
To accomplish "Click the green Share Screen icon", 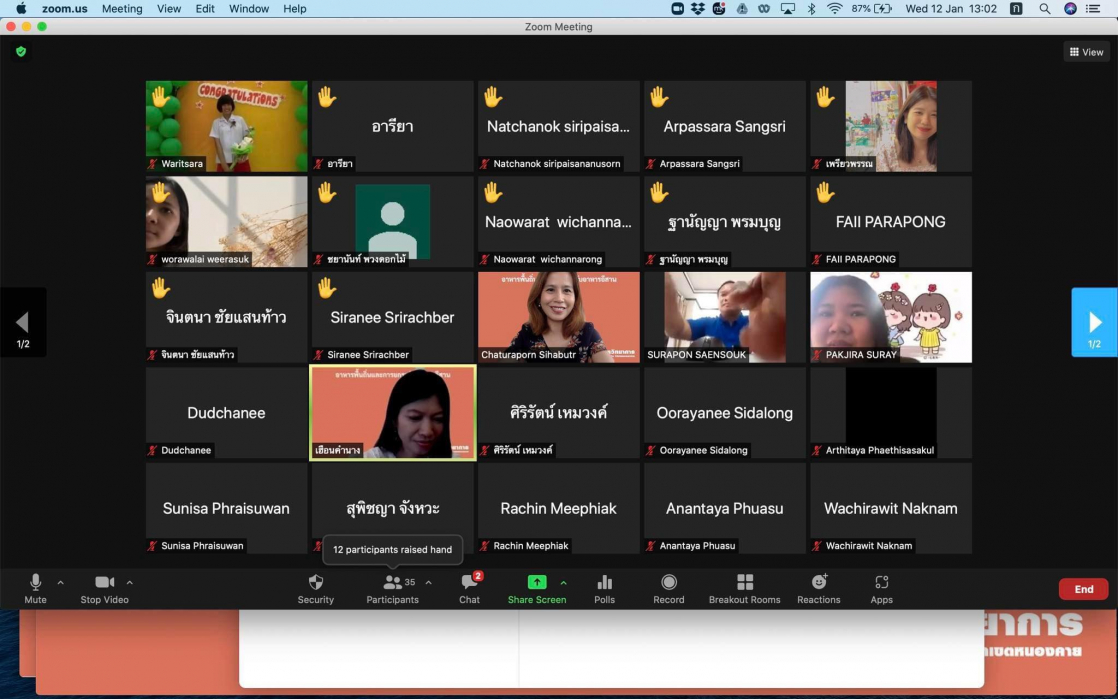I will [537, 583].
